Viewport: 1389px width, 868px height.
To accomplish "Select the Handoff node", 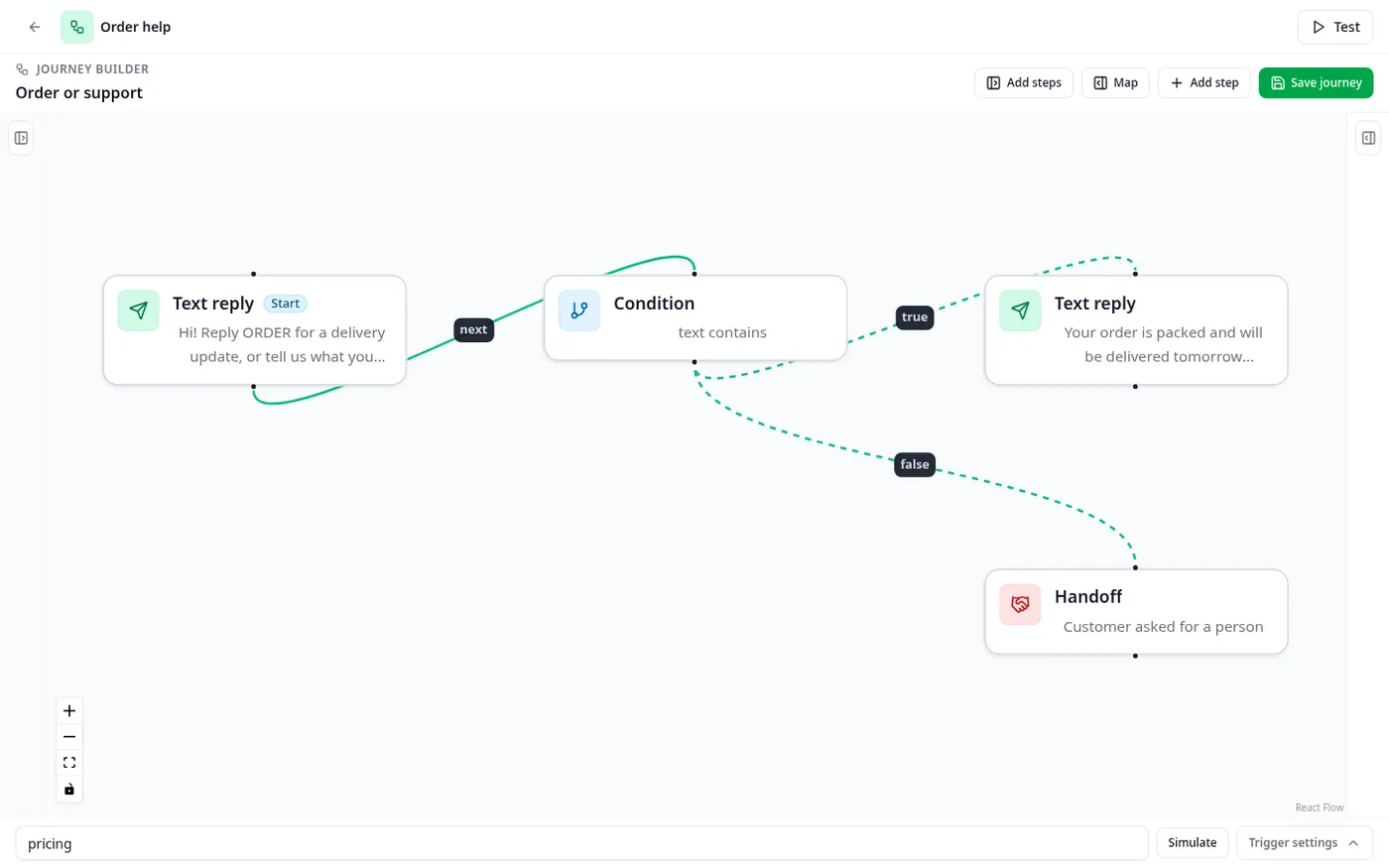I will coord(1136,611).
